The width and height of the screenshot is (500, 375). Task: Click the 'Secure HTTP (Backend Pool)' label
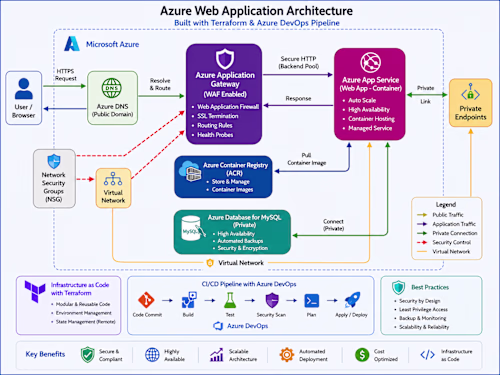(x=298, y=62)
